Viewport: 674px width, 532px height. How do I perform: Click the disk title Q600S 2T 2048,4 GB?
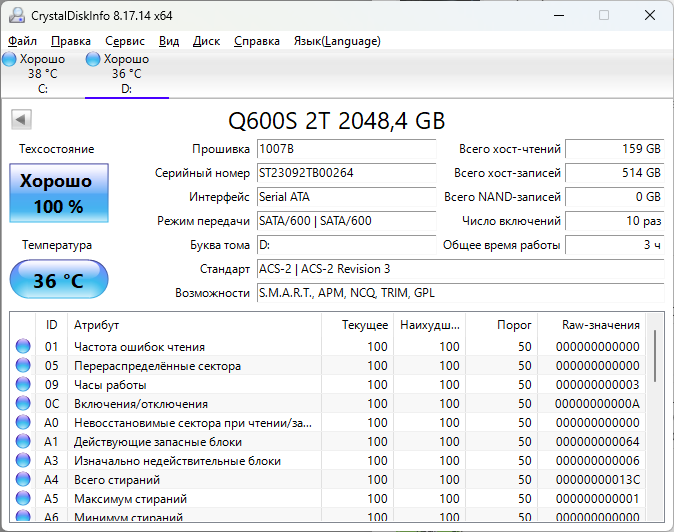(337, 121)
